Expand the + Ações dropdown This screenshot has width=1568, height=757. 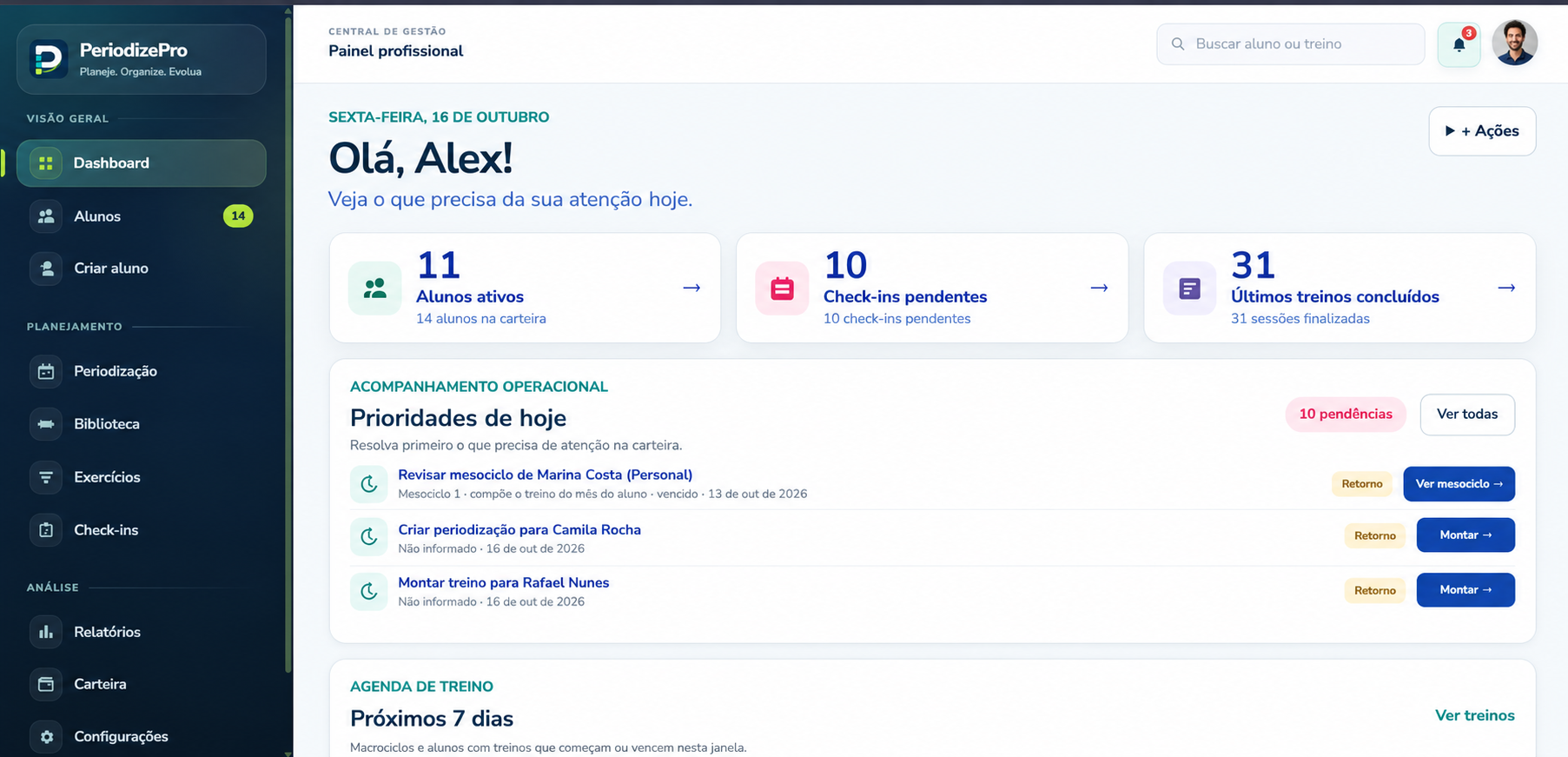tap(1482, 131)
